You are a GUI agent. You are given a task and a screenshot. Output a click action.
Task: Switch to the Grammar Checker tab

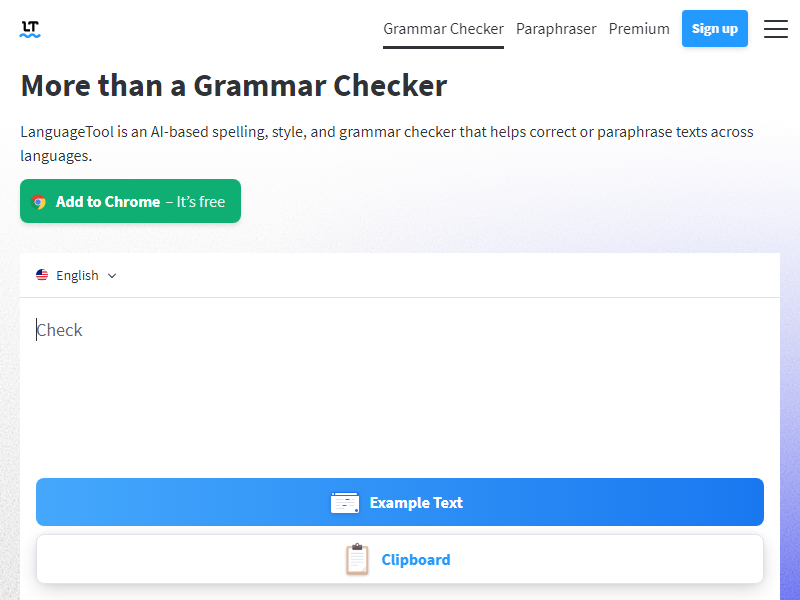443,29
